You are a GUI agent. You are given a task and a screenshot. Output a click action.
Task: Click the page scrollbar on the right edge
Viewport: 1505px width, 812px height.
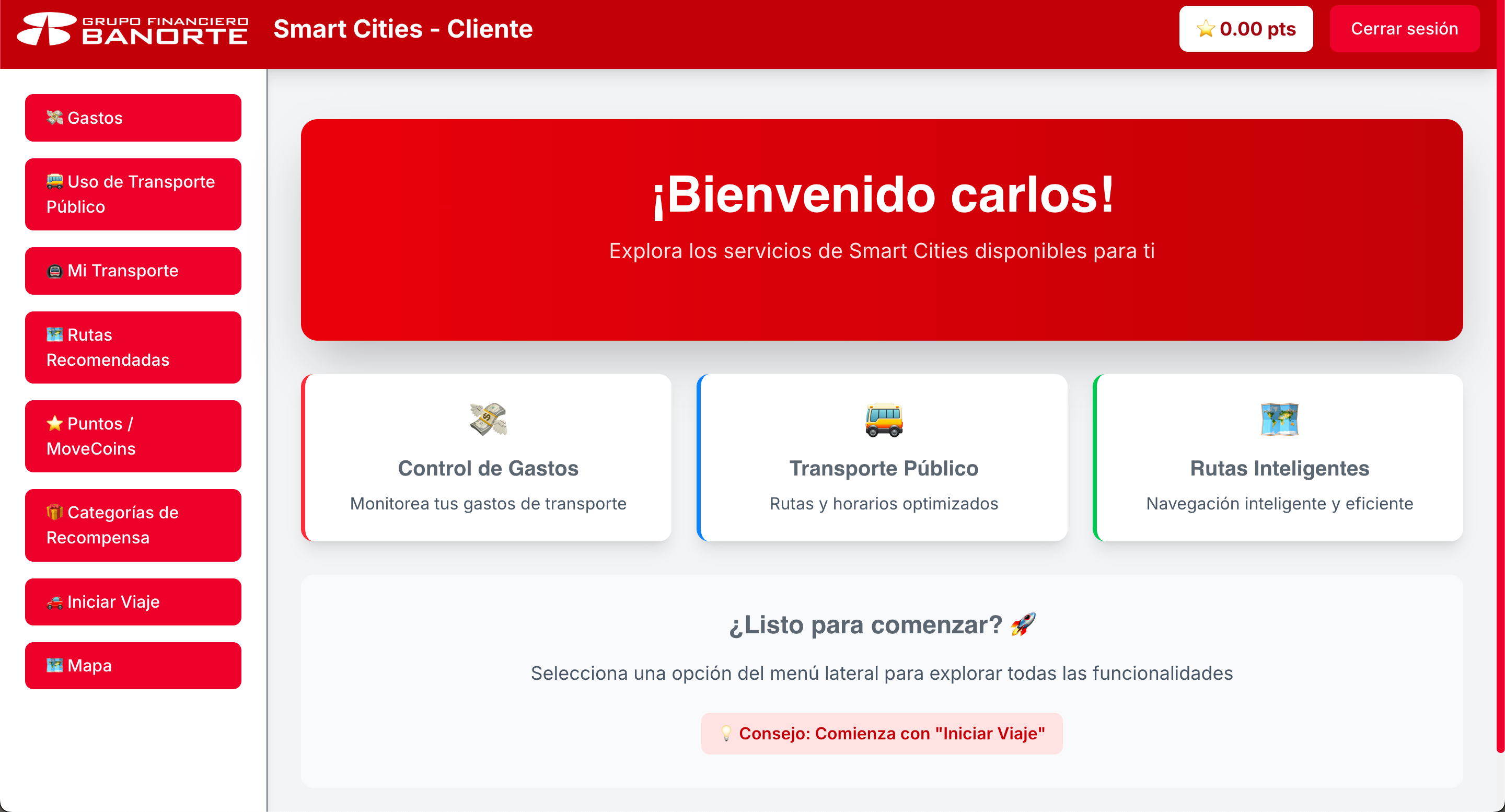pyautogui.click(x=1500, y=409)
